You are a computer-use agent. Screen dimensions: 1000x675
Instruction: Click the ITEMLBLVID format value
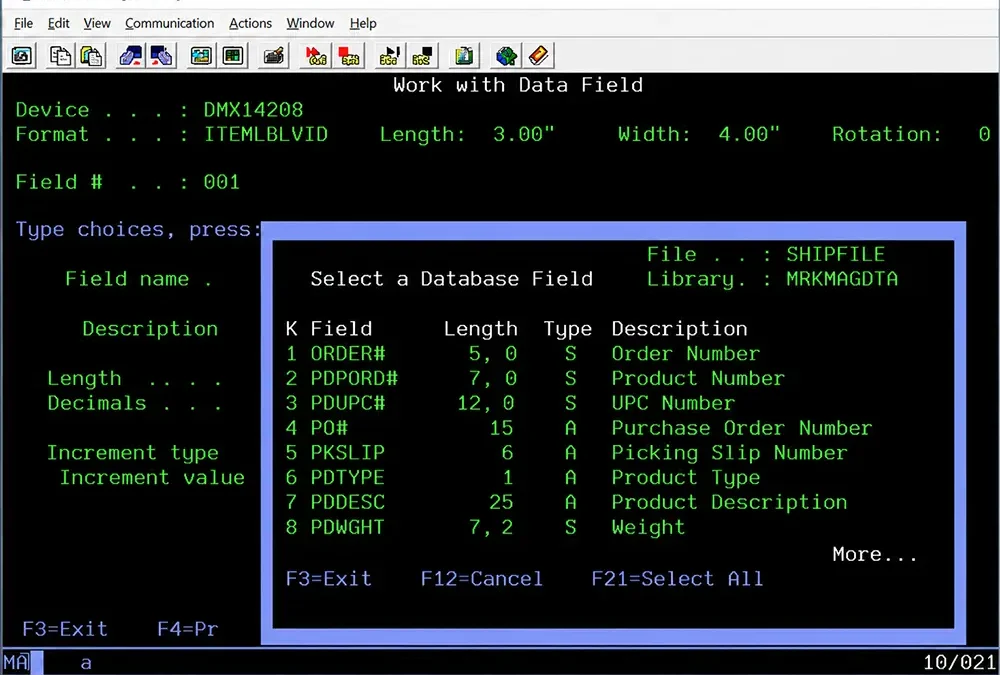click(265, 135)
